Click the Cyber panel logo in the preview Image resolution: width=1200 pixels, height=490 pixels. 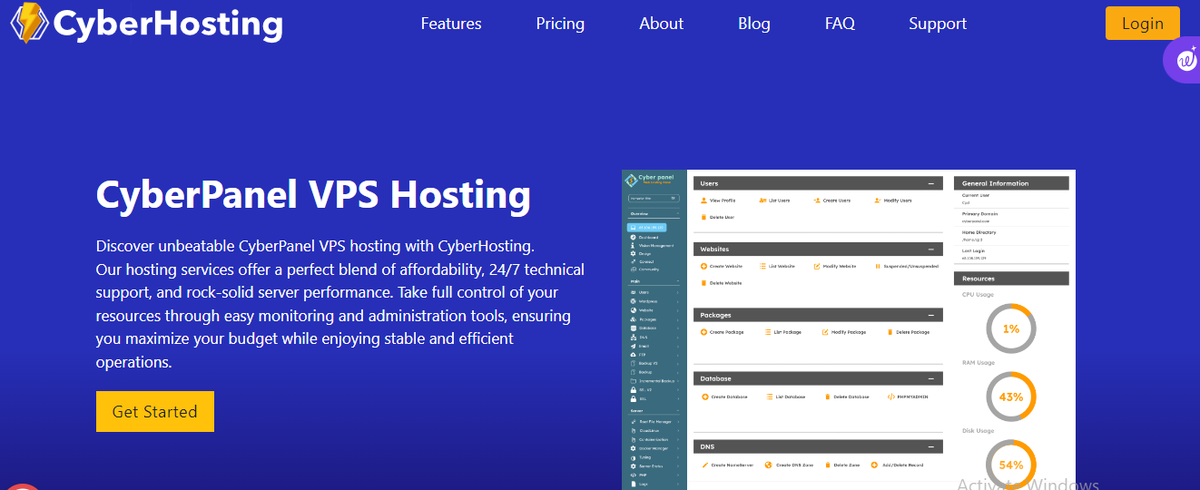coord(651,180)
